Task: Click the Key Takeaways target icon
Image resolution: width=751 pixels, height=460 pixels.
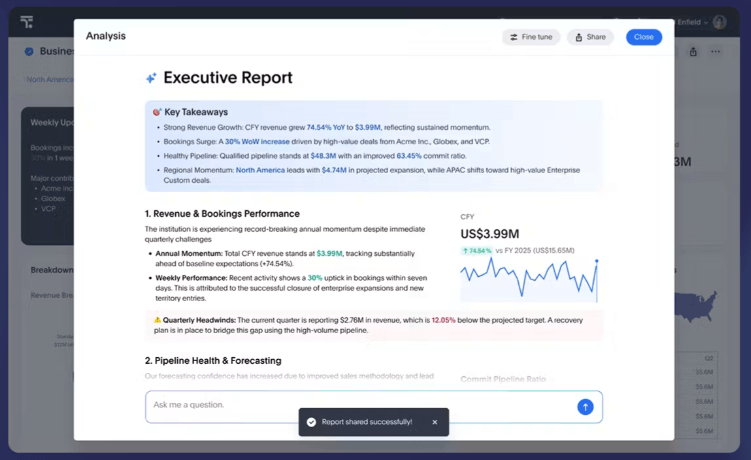Action: coord(157,112)
